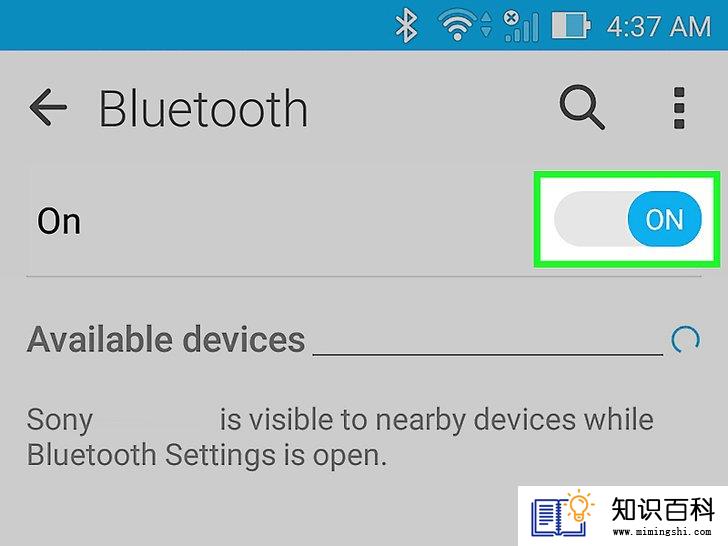Tap the Bluetooth page title
Viewport: 728px width, 546px height.
203,109
